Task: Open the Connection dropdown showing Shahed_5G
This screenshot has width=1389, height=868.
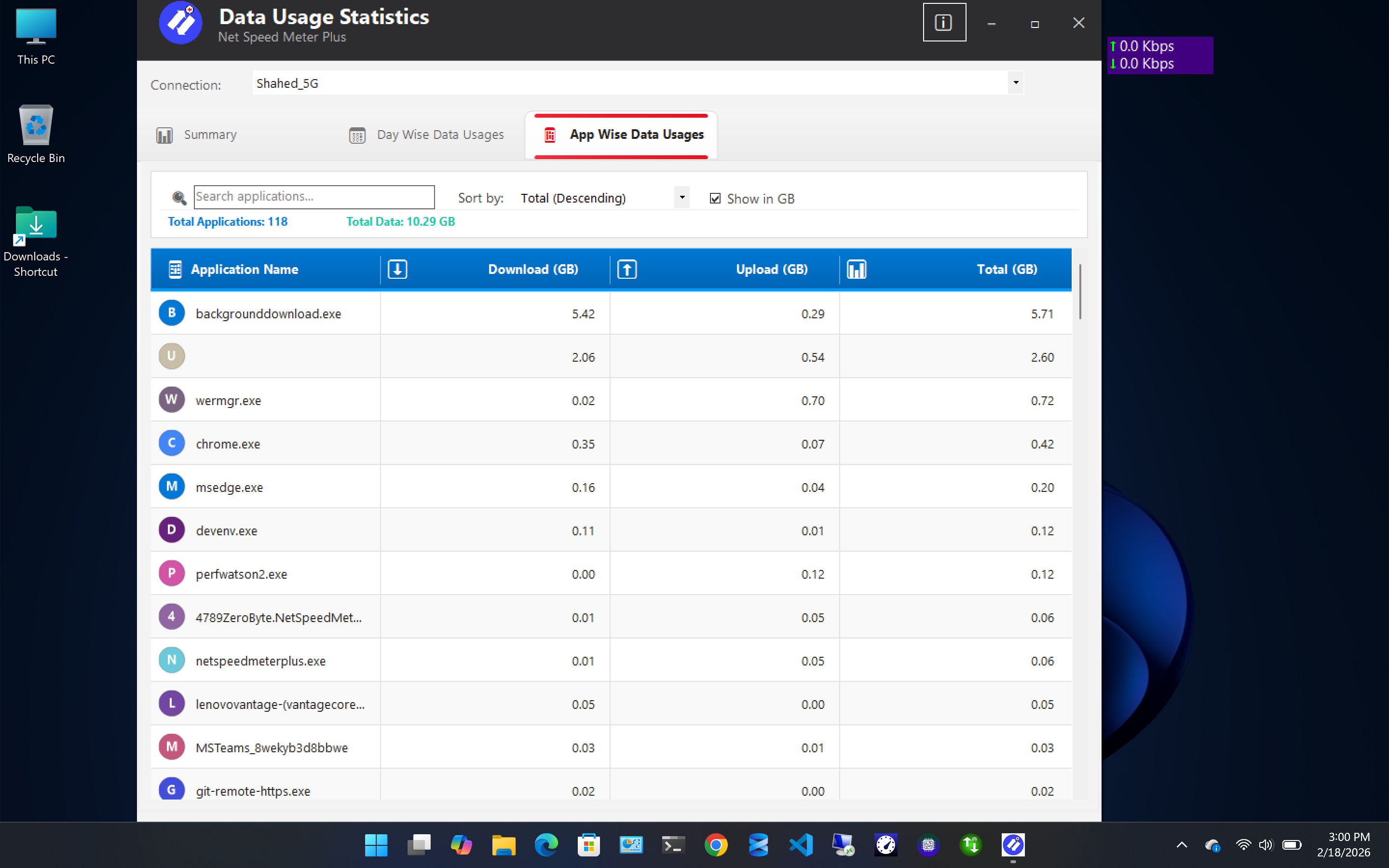Action: click(1015, 82)
